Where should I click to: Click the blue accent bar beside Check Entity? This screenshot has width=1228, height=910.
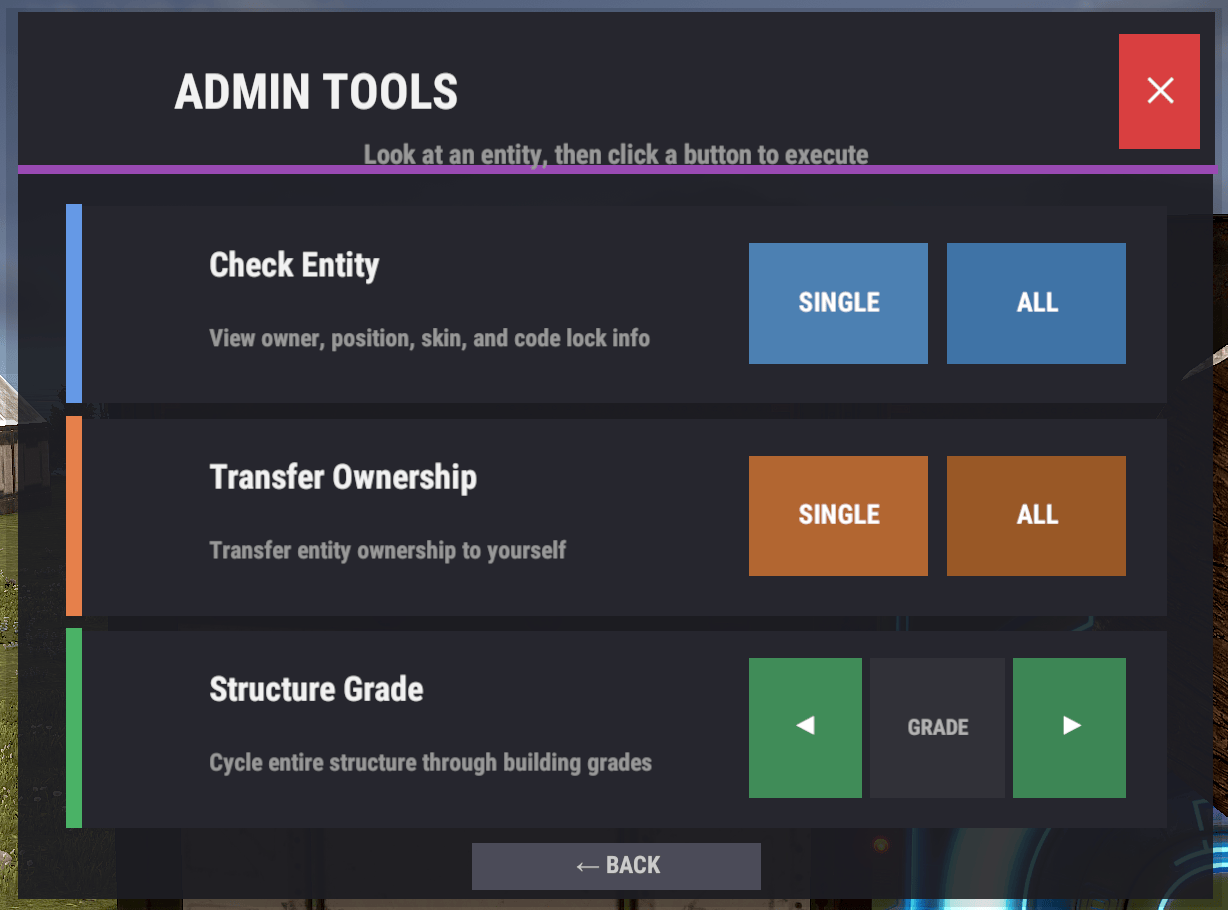coord(71,302)
